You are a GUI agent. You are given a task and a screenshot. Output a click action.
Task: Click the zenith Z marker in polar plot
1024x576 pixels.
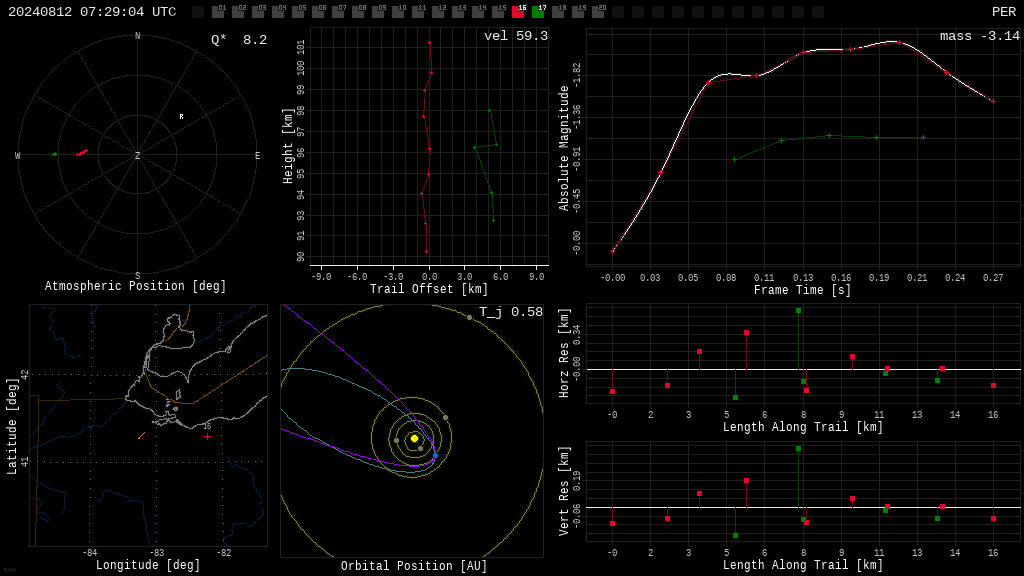point(137,155)
